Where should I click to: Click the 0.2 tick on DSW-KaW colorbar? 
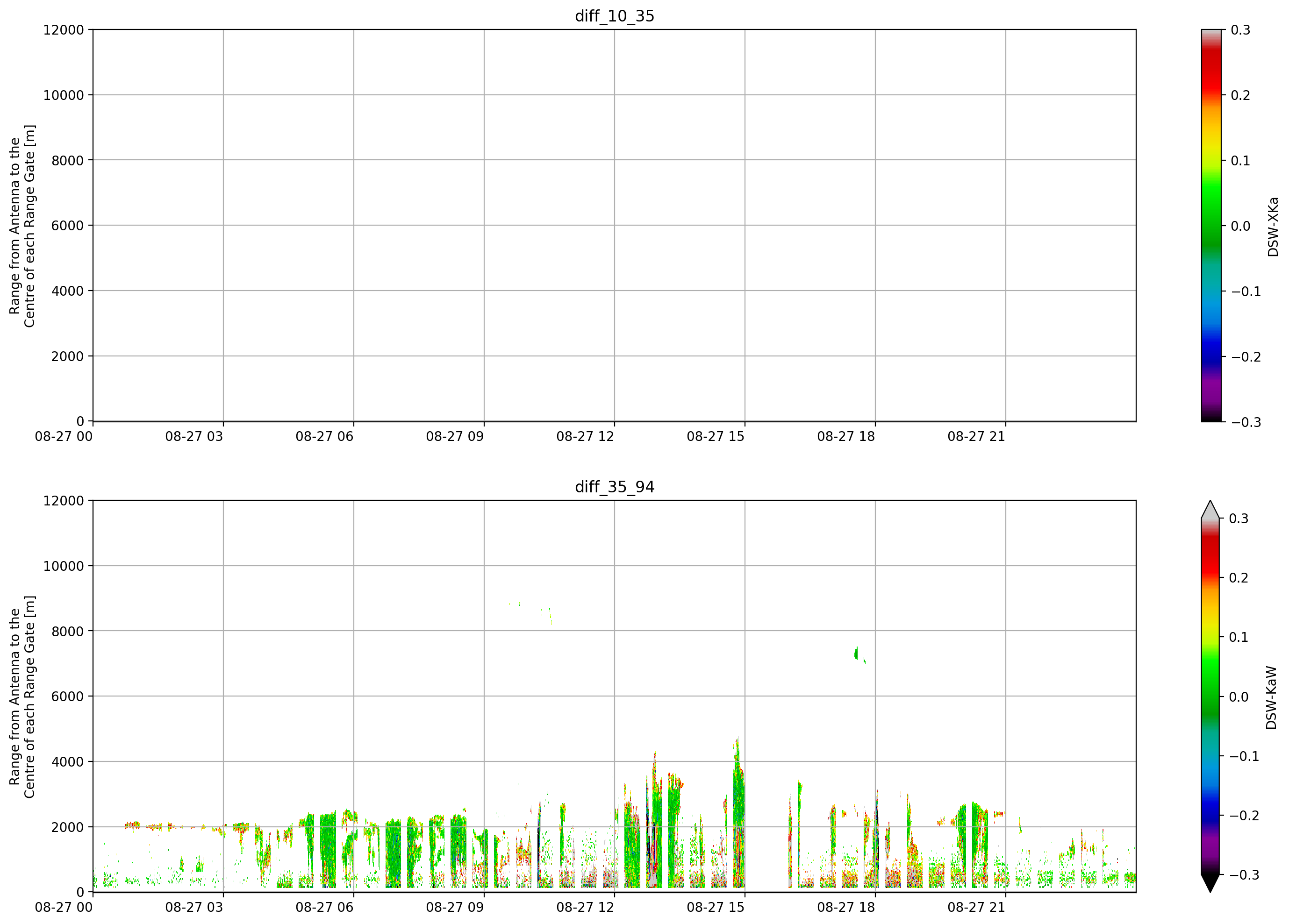(x=1239, y=577)
